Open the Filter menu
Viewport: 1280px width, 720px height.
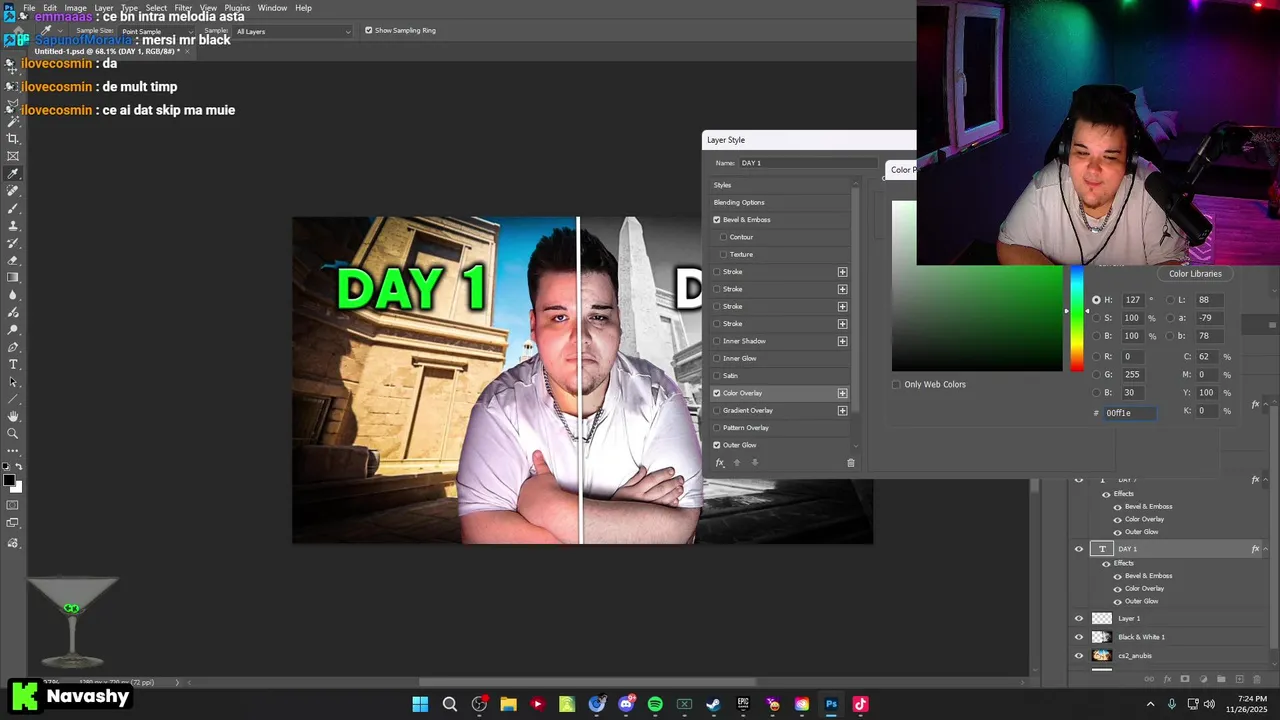[x=183, y=8]
